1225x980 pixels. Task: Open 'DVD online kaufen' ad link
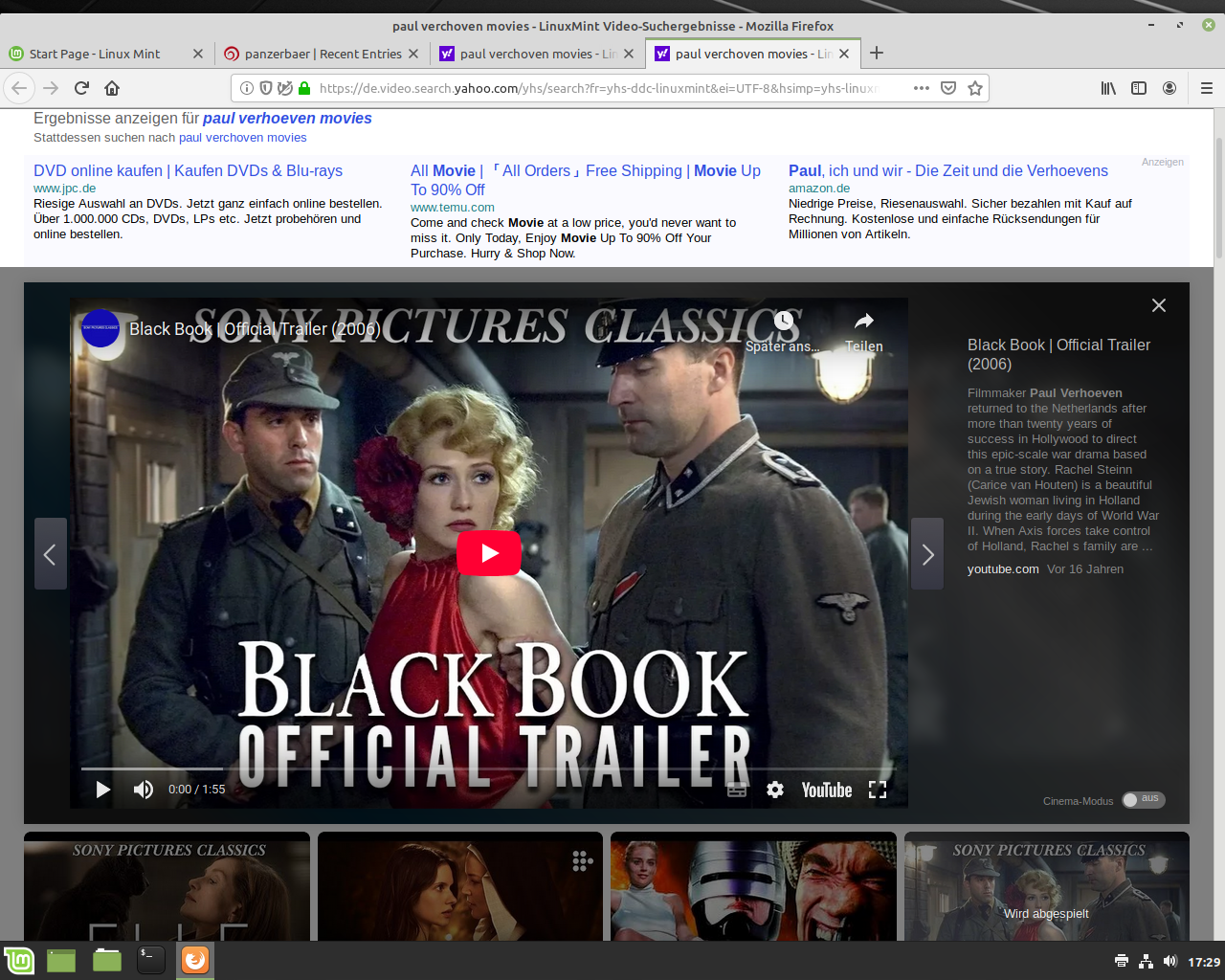[x=188, y=171]
